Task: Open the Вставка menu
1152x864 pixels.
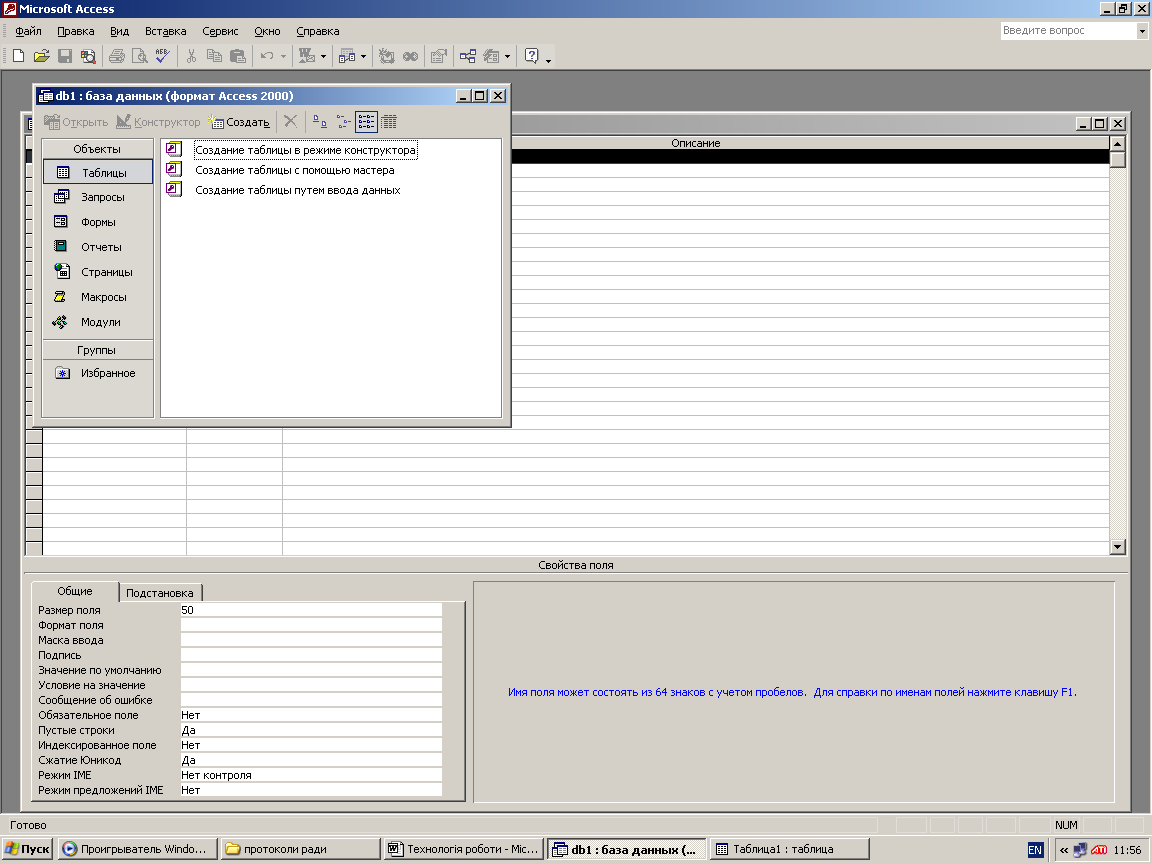Action: coord(165,31)
